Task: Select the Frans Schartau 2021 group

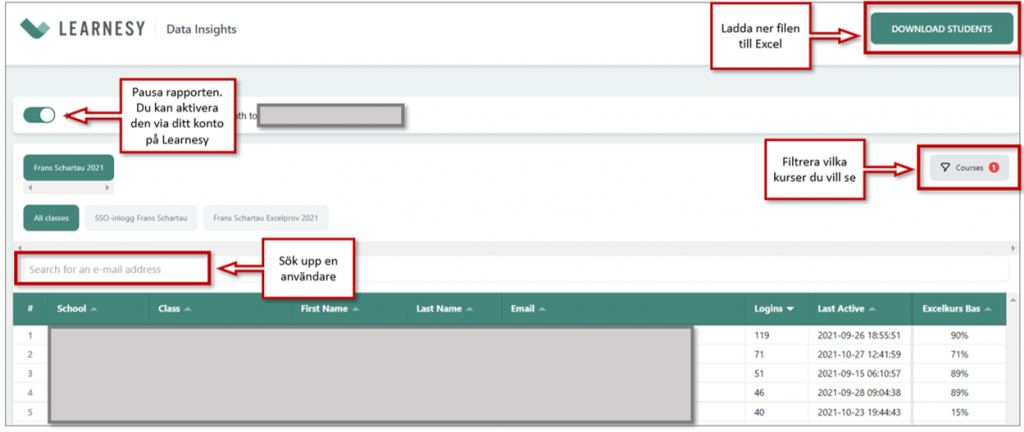Action: pos(69,168)
